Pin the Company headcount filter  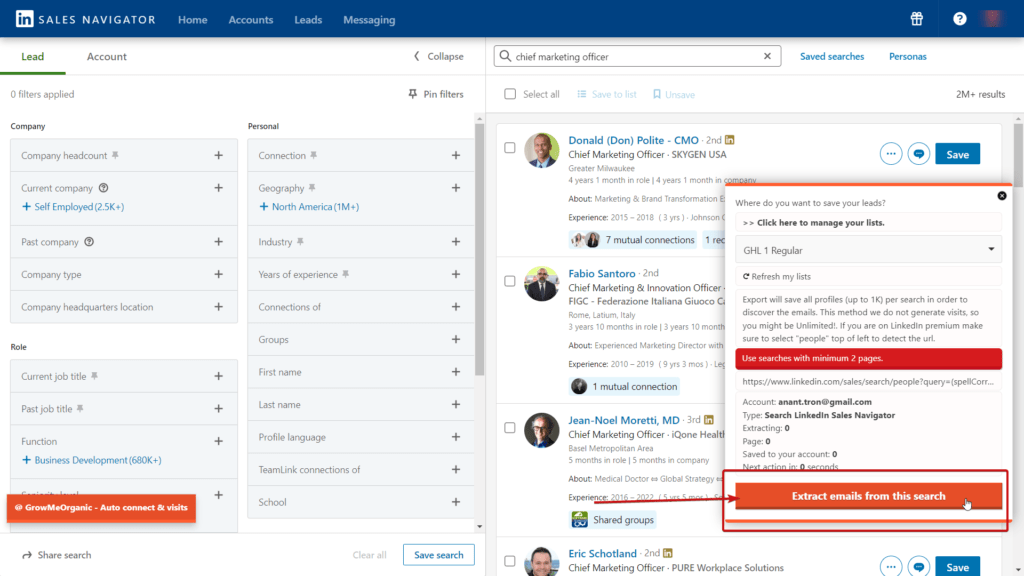coord(116,155)
